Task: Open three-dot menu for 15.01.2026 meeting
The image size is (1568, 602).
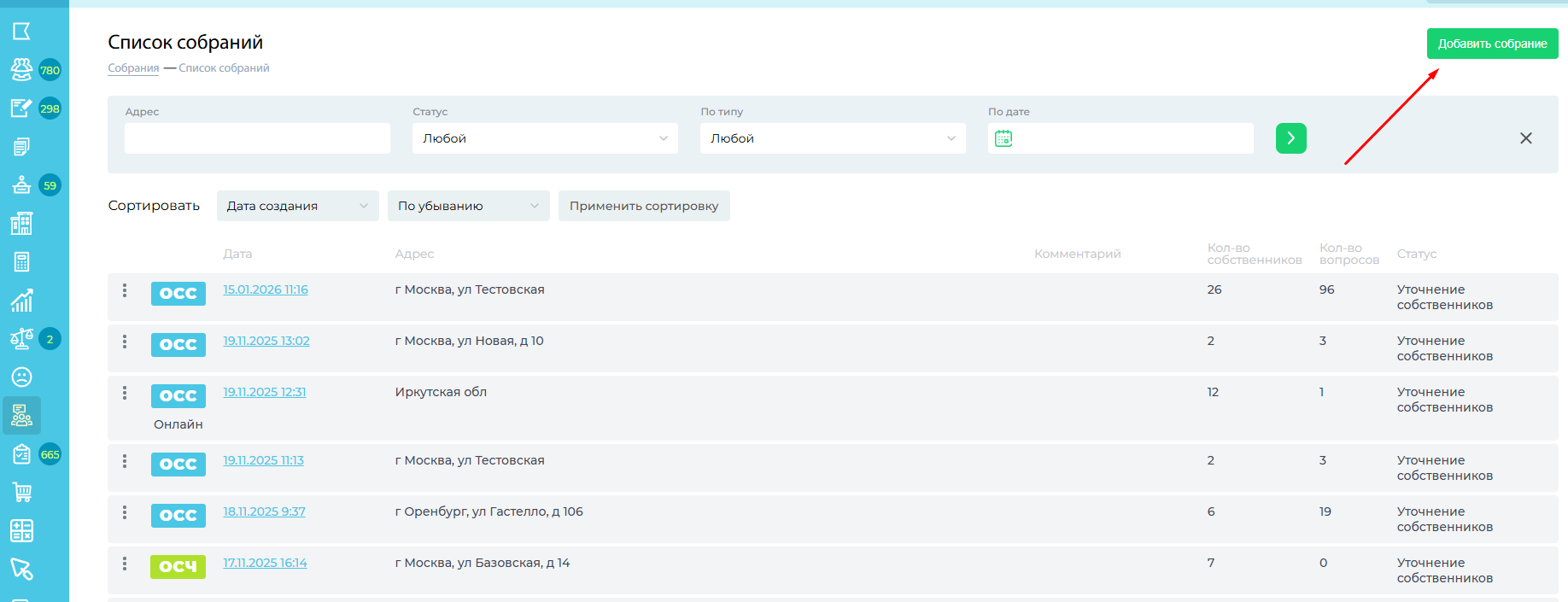Action: pyautogui.click(x=125, y=290)
